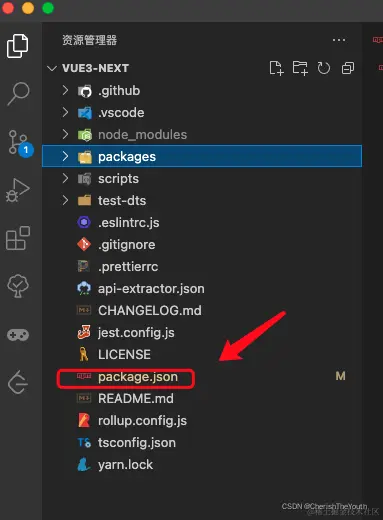
Task: Click the node_modules folder icon
Action: click(x=85, y=135)
